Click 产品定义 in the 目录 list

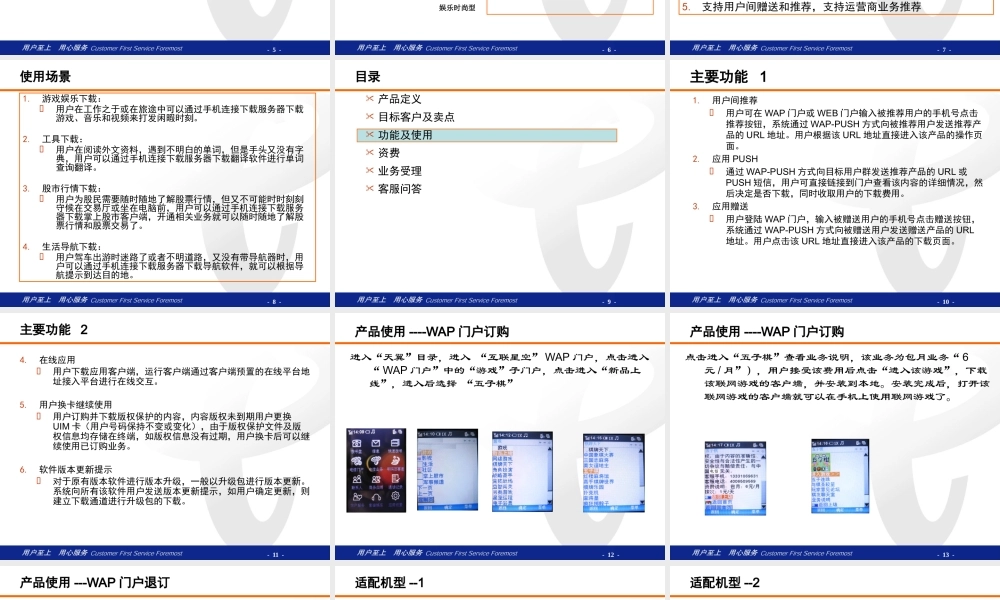tap(399, 99)
